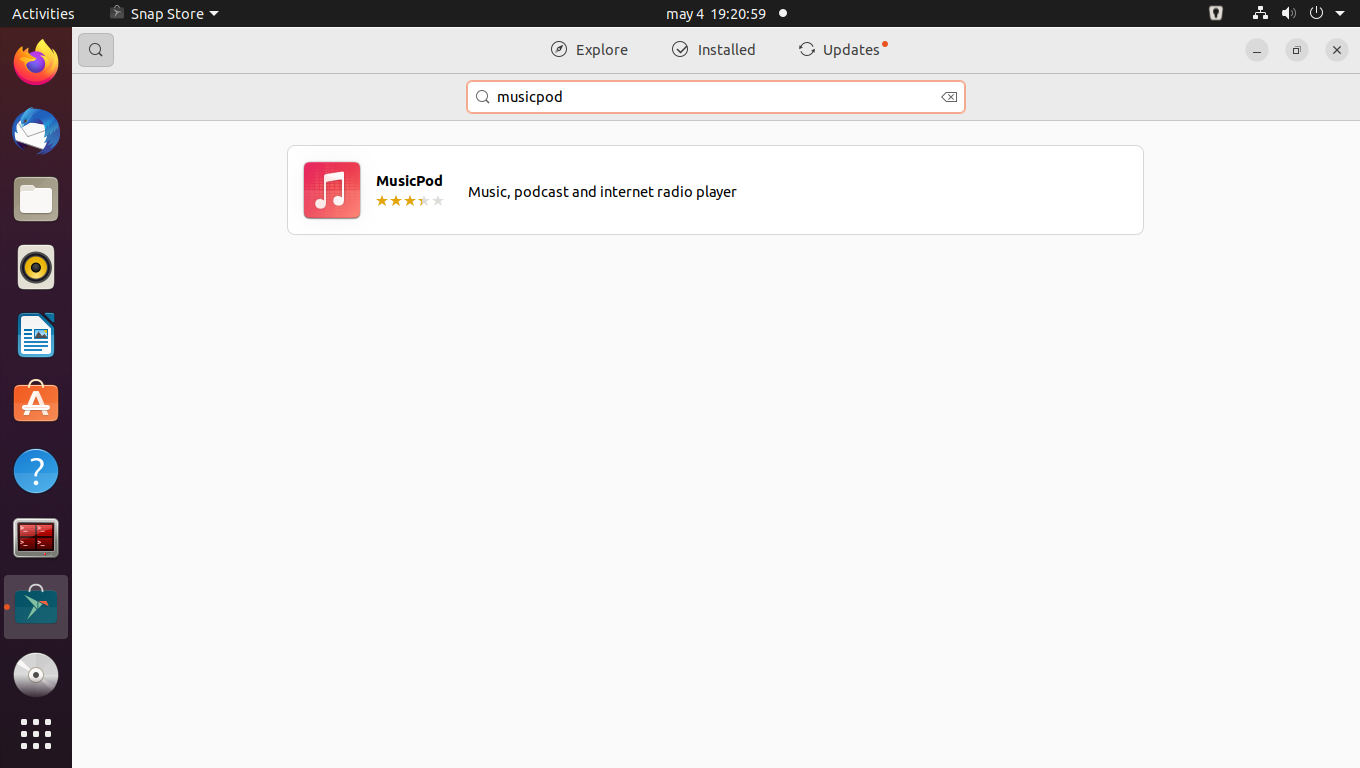Minimize the Snap Store window

(x=1257, y=50)
